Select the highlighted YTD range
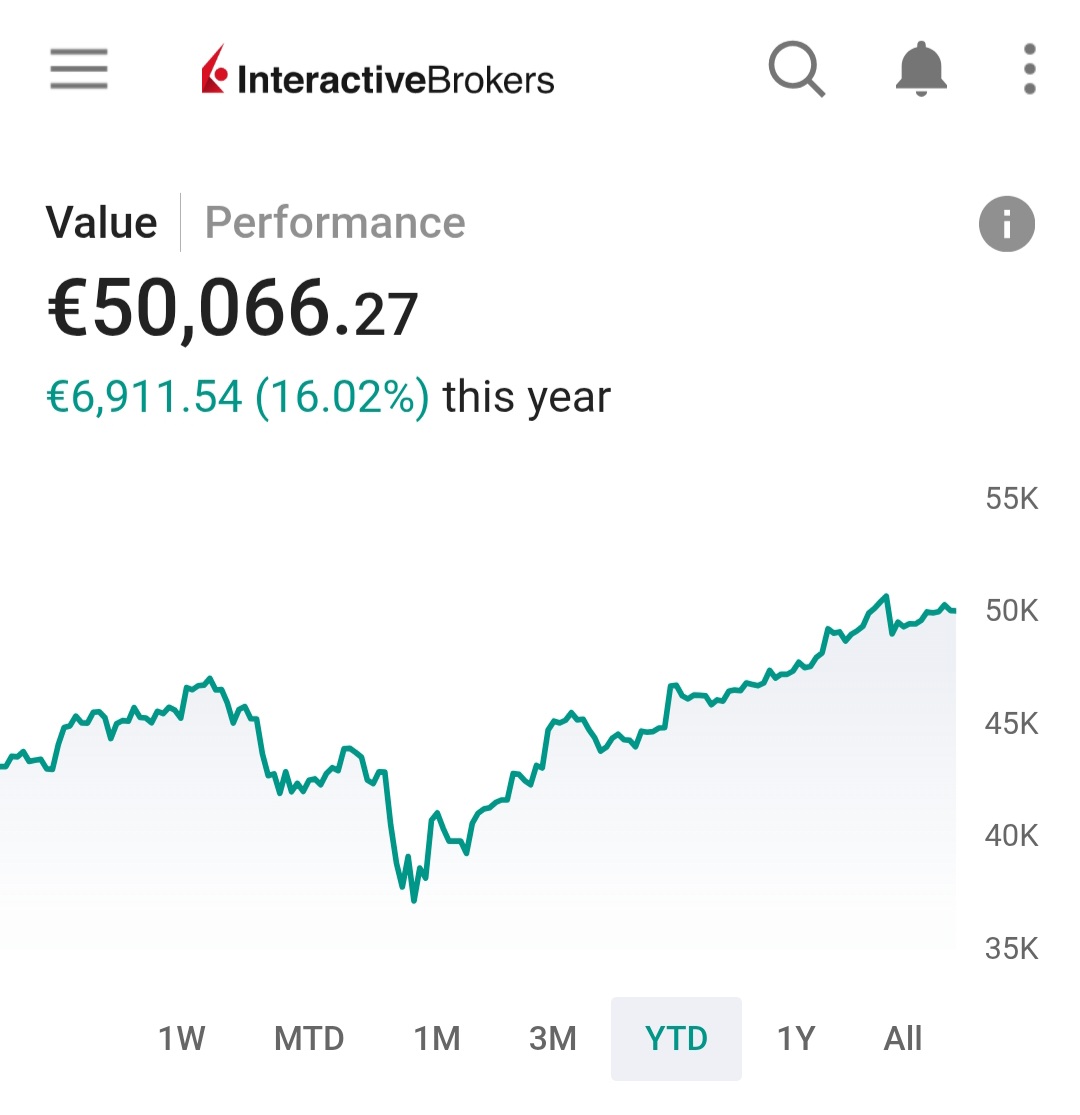The width and height of the screenshot is (1080, 1115). tap(677, 1039)
